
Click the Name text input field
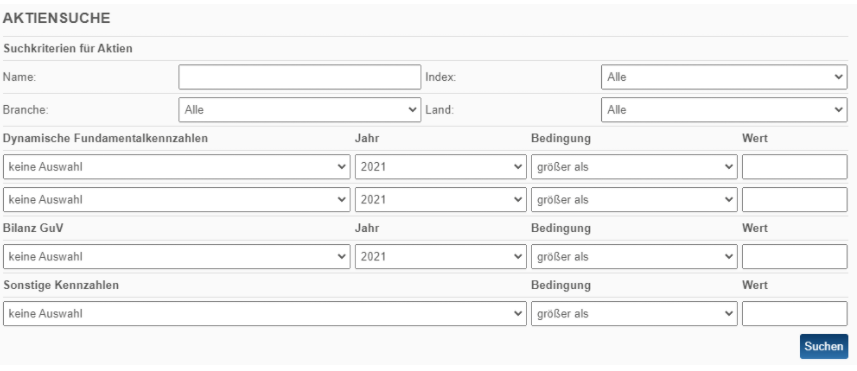click(300, 77)
